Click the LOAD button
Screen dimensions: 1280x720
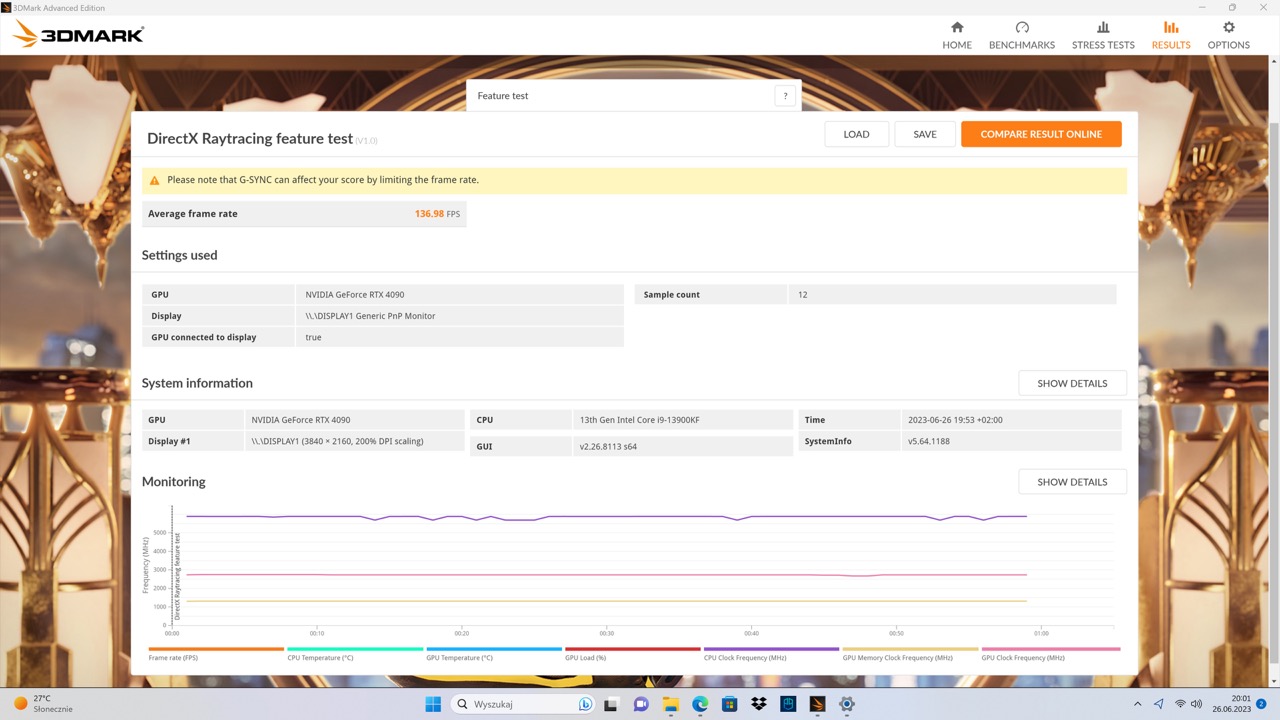click(x=856, y=134)
